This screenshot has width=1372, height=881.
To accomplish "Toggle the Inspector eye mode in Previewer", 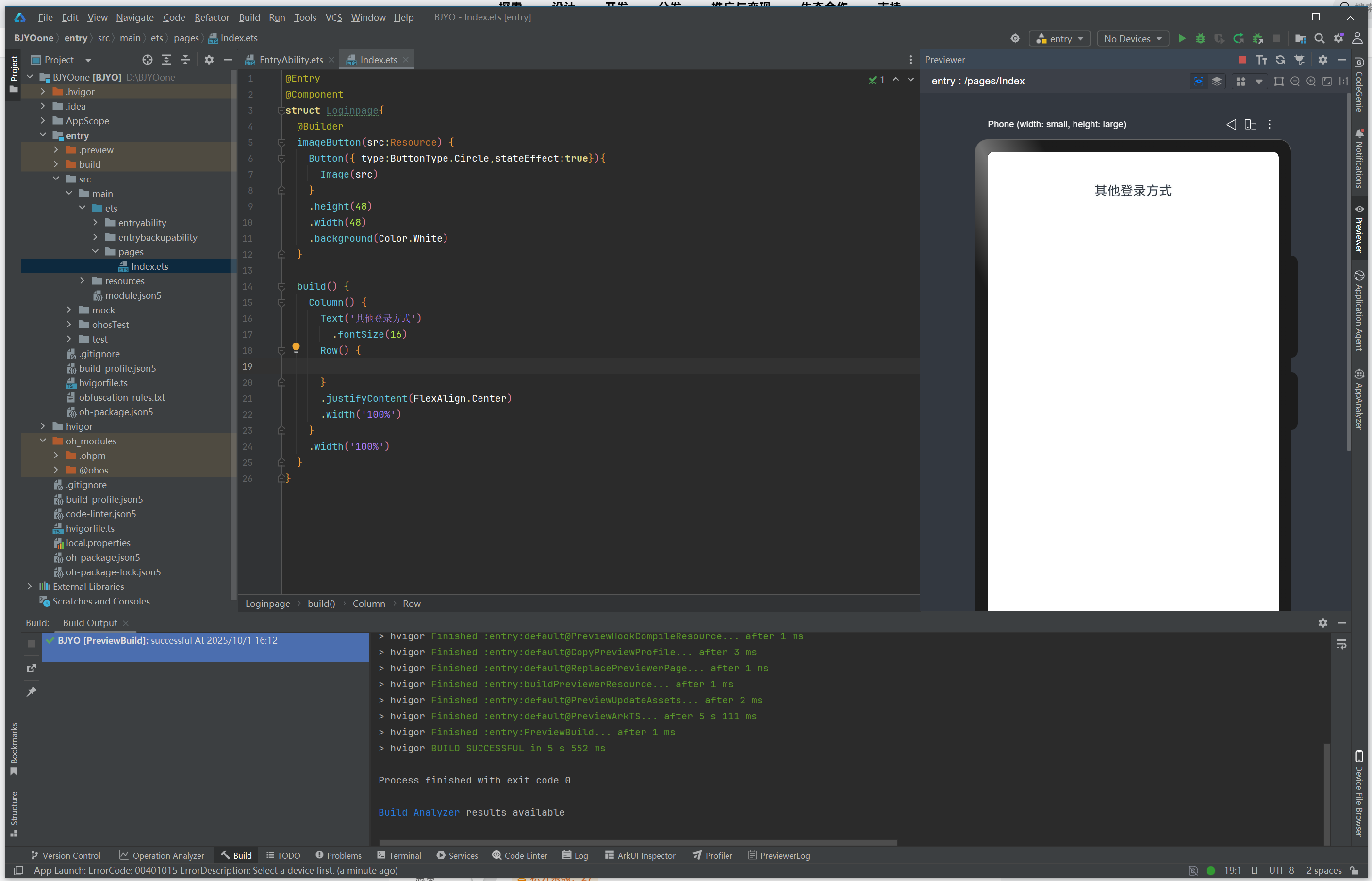I will pos(1199,81).
